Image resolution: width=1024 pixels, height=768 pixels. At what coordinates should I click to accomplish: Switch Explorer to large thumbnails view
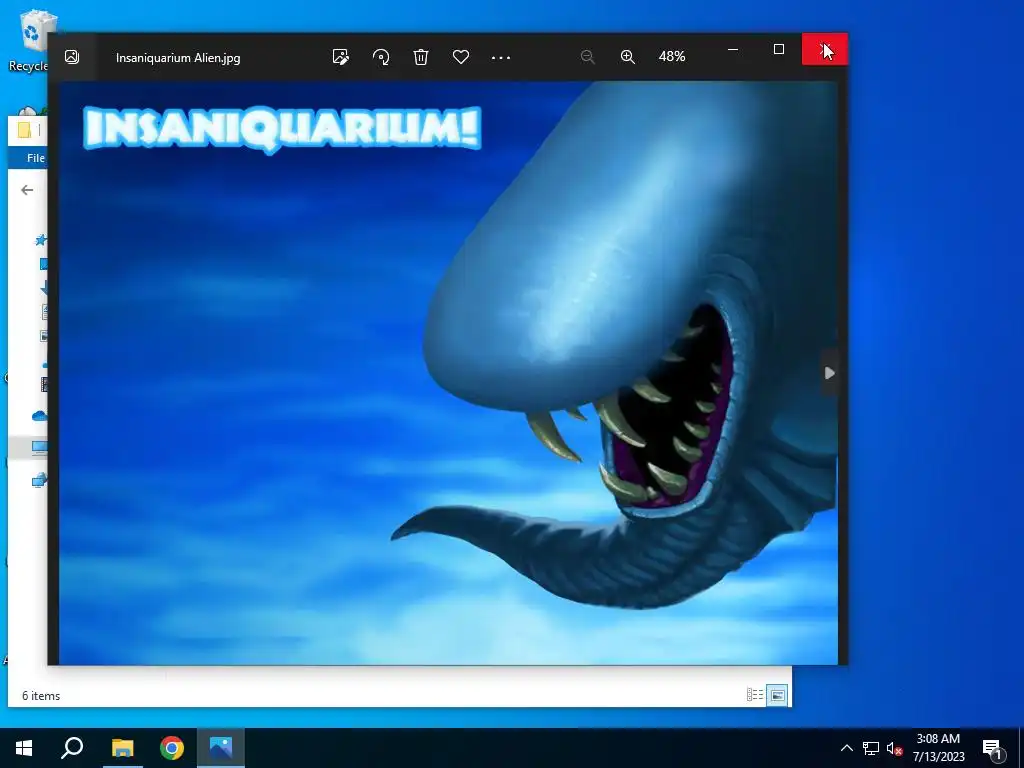[x=777, y=695]
